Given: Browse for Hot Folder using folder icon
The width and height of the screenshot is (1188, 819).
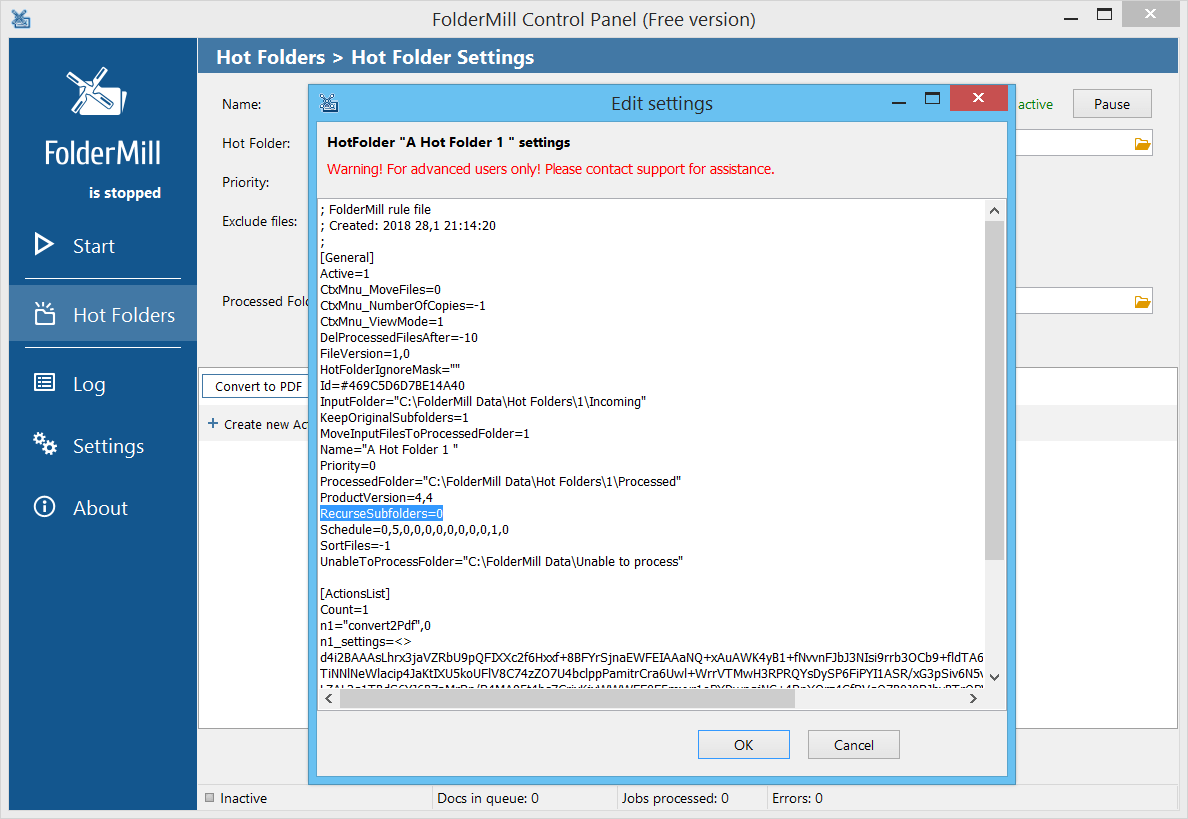Looking at the screenshot, I should [1143, 143].
